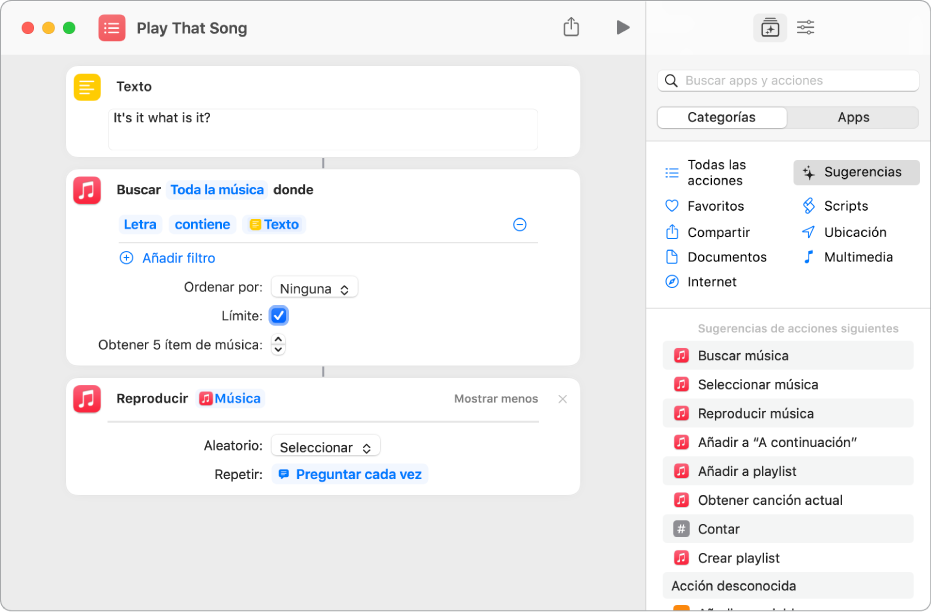Add the Buscar música action

pyautogui.click(x=788, y=356)
